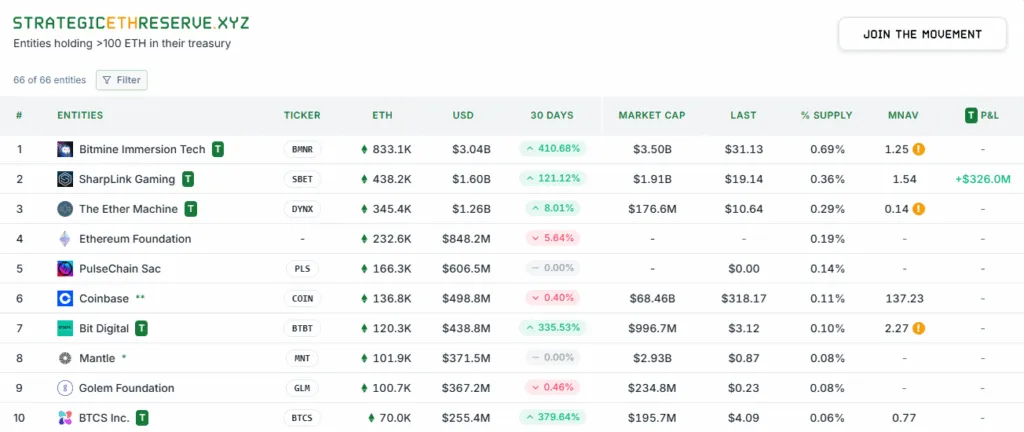
Task: Sort by the MNAV column header
Action: click(903, 116)
